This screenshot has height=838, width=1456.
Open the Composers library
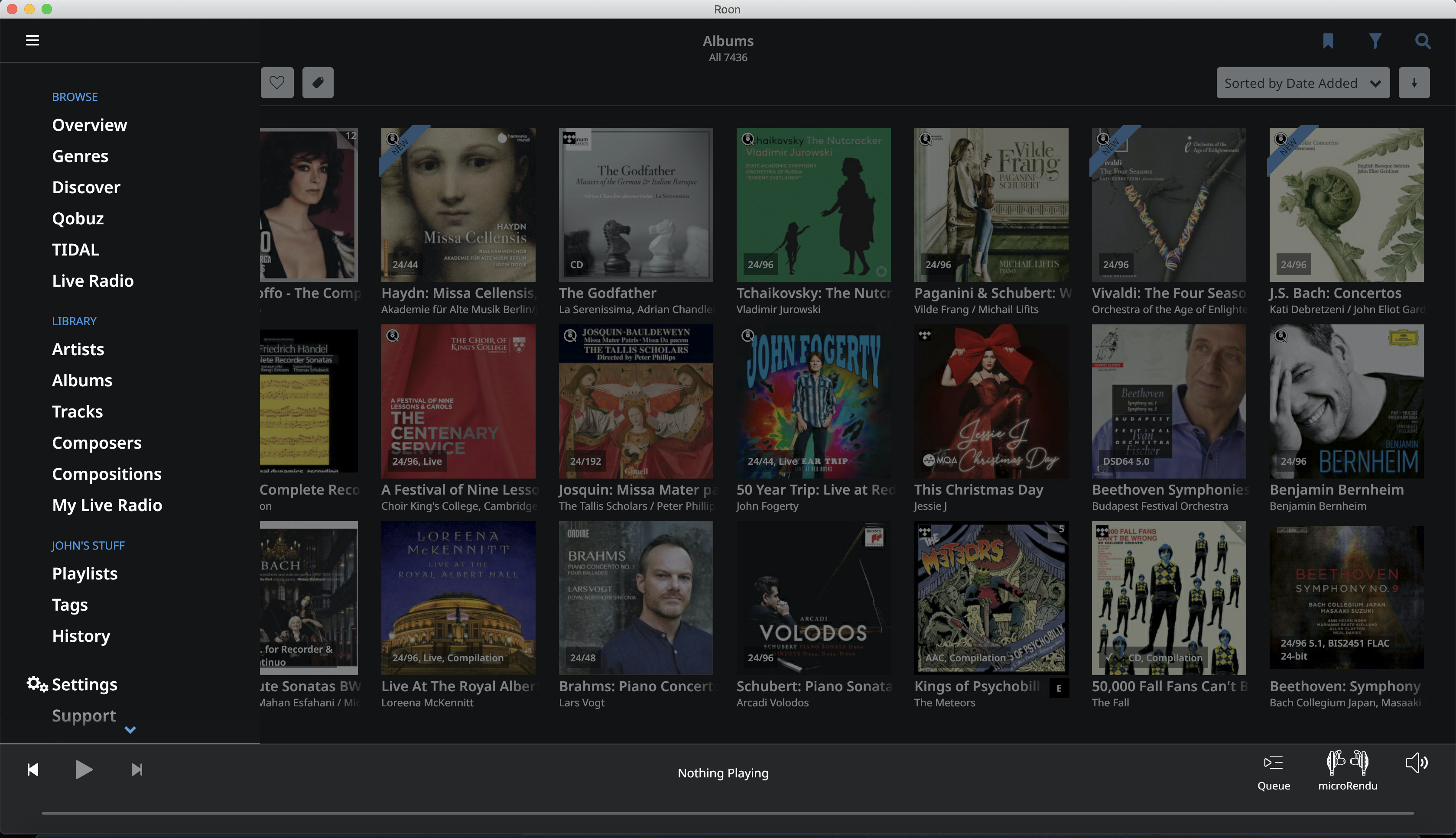coord(97,442)
